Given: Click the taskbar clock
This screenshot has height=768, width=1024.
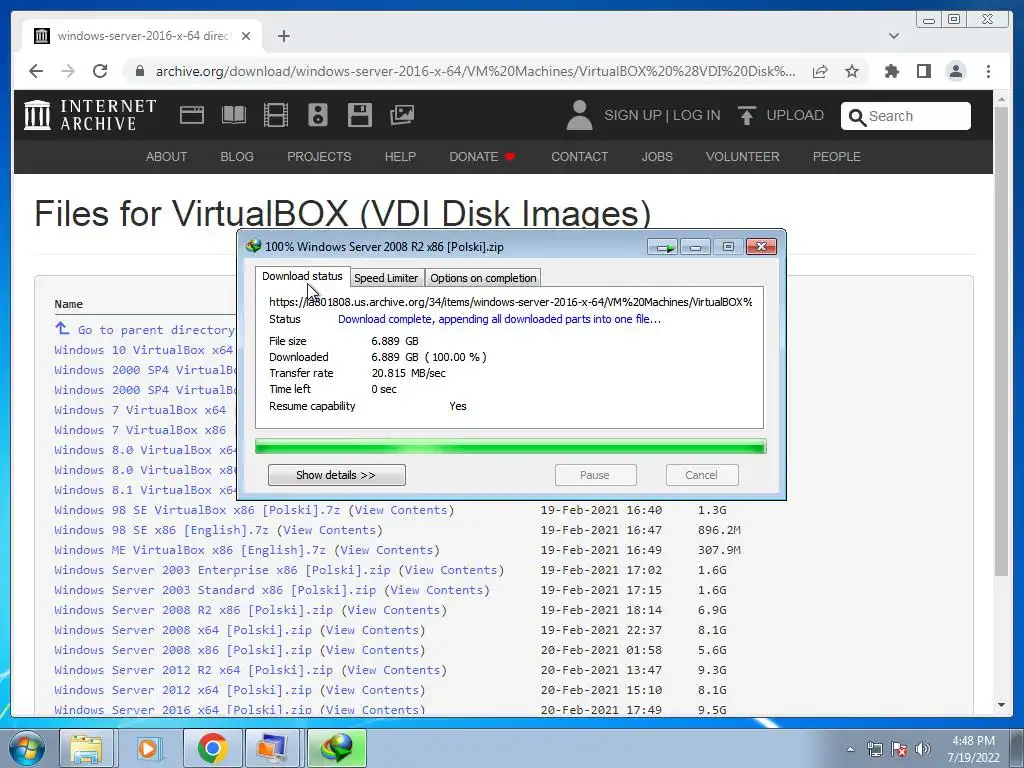Looking at the screenshot, I should (973, 749).
